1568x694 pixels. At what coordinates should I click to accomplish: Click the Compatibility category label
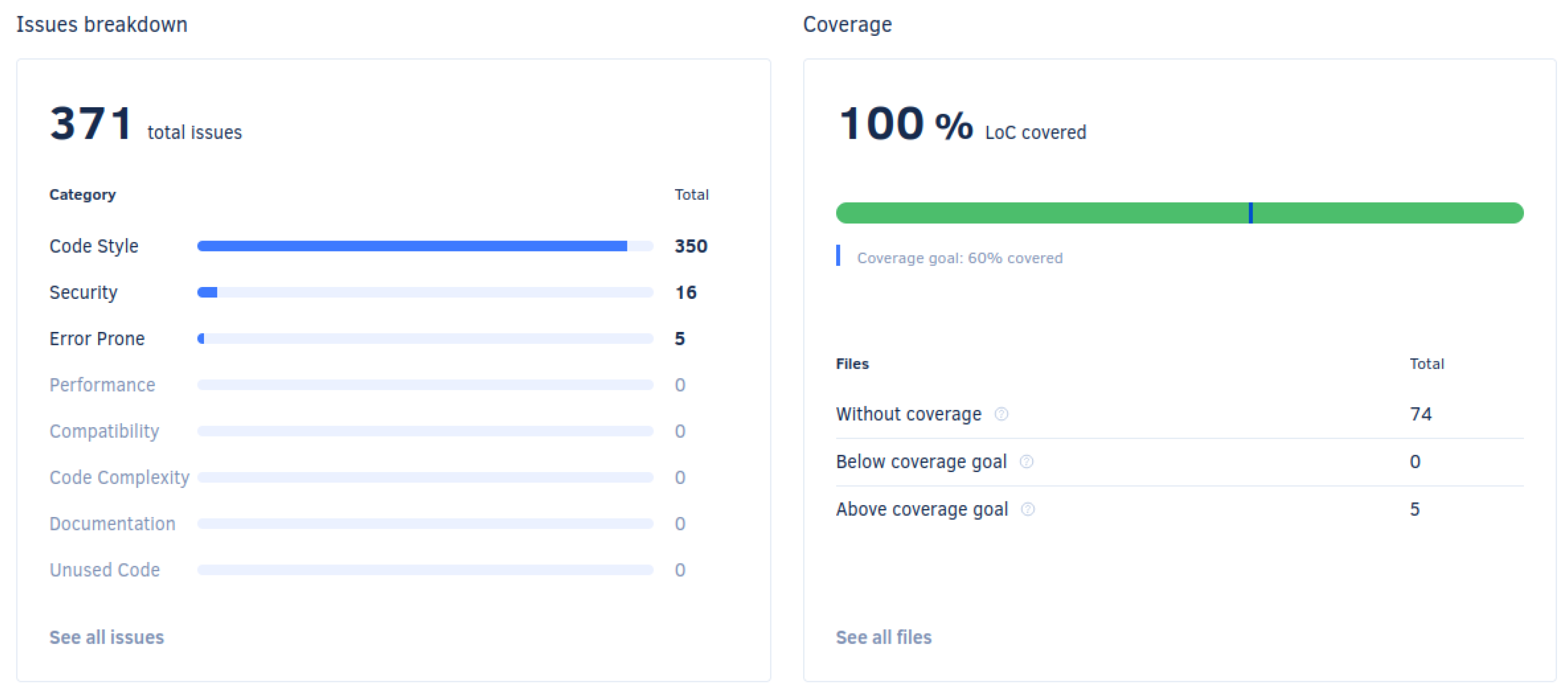[x=104, y=431]
